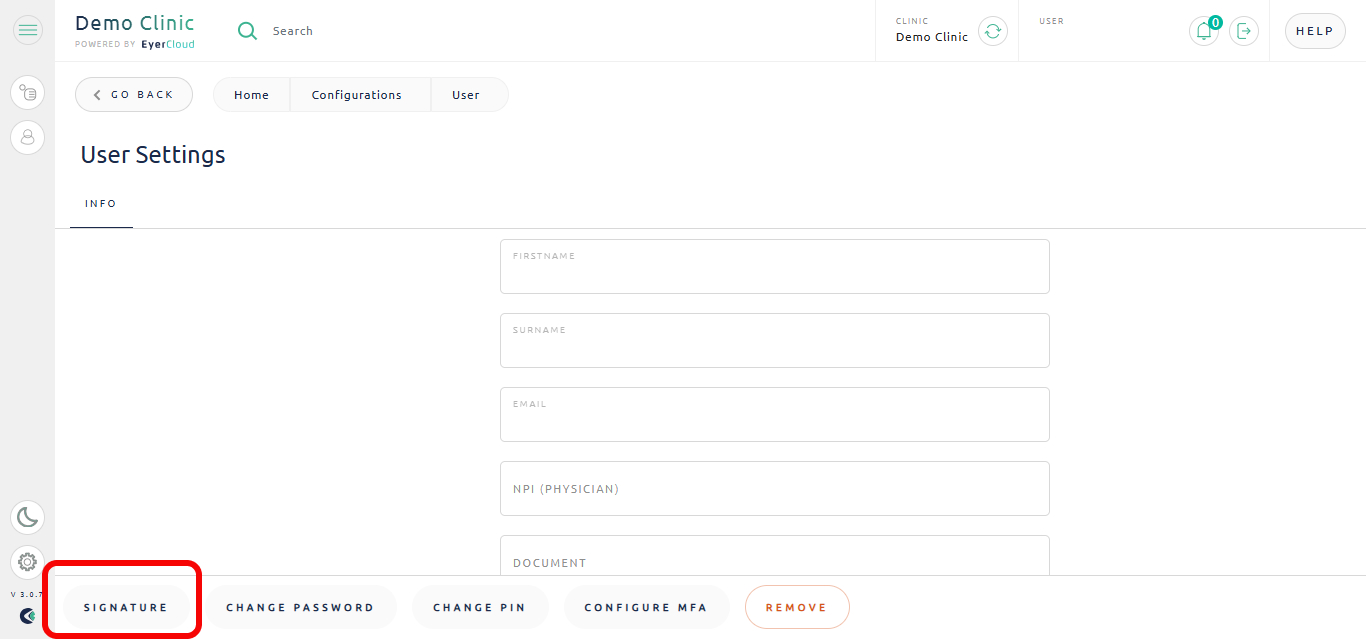Switch clinic using the refresh arrows icon

click(x=992, y=31)
